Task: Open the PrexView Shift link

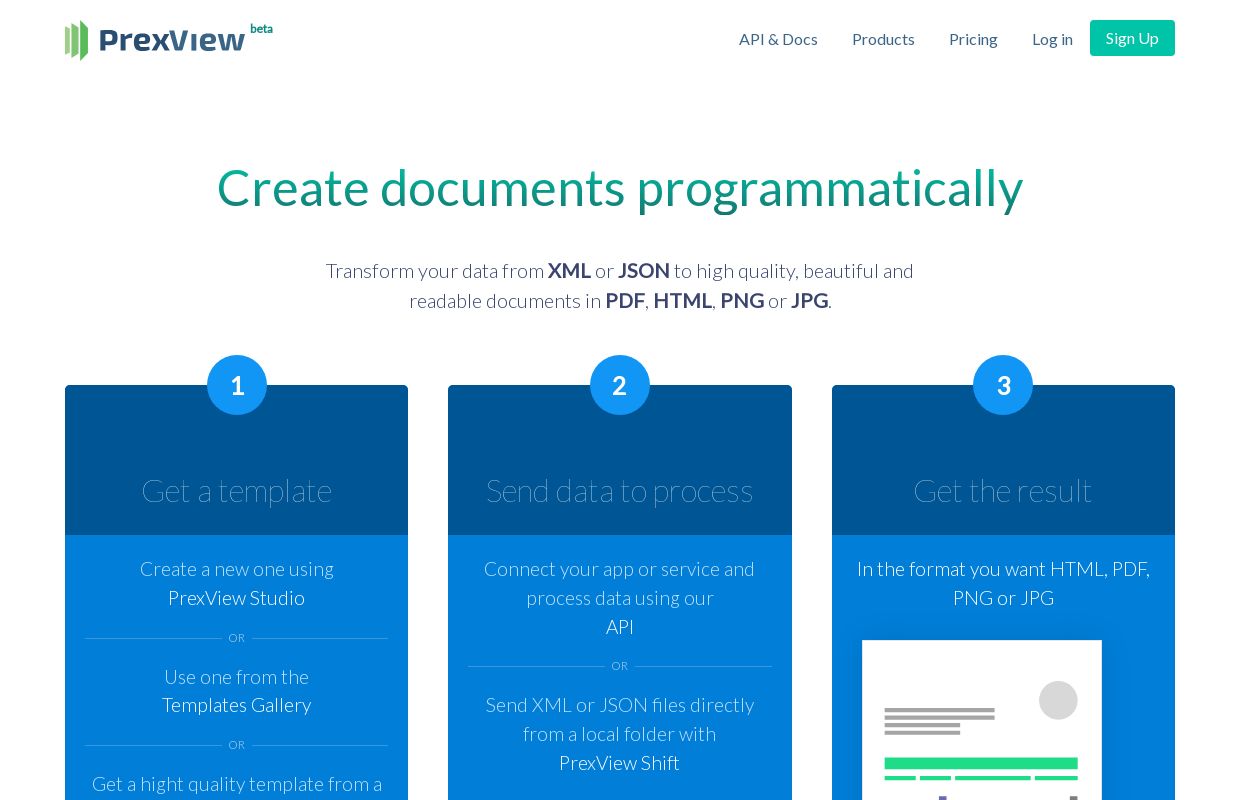Action: click(619, 763)
